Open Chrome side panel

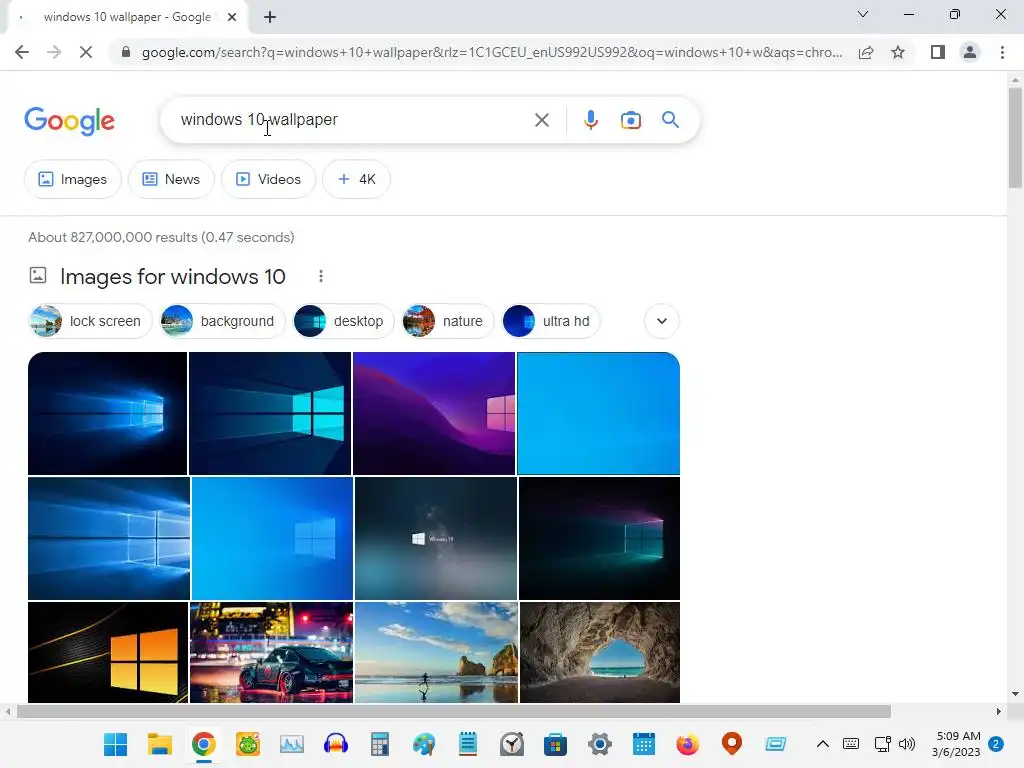coord(938,52)
